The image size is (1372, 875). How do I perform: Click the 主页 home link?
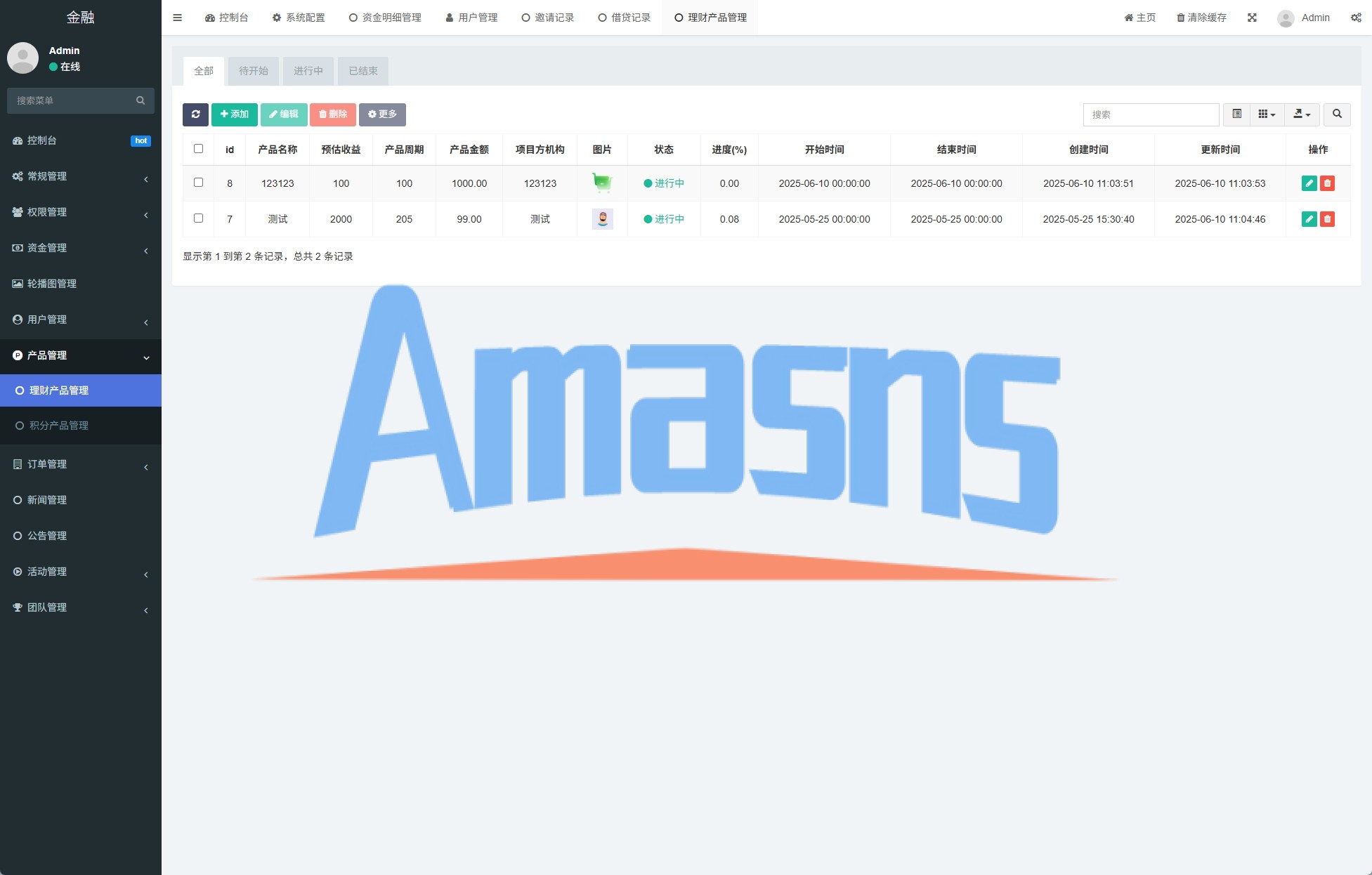coord(1139,18)
